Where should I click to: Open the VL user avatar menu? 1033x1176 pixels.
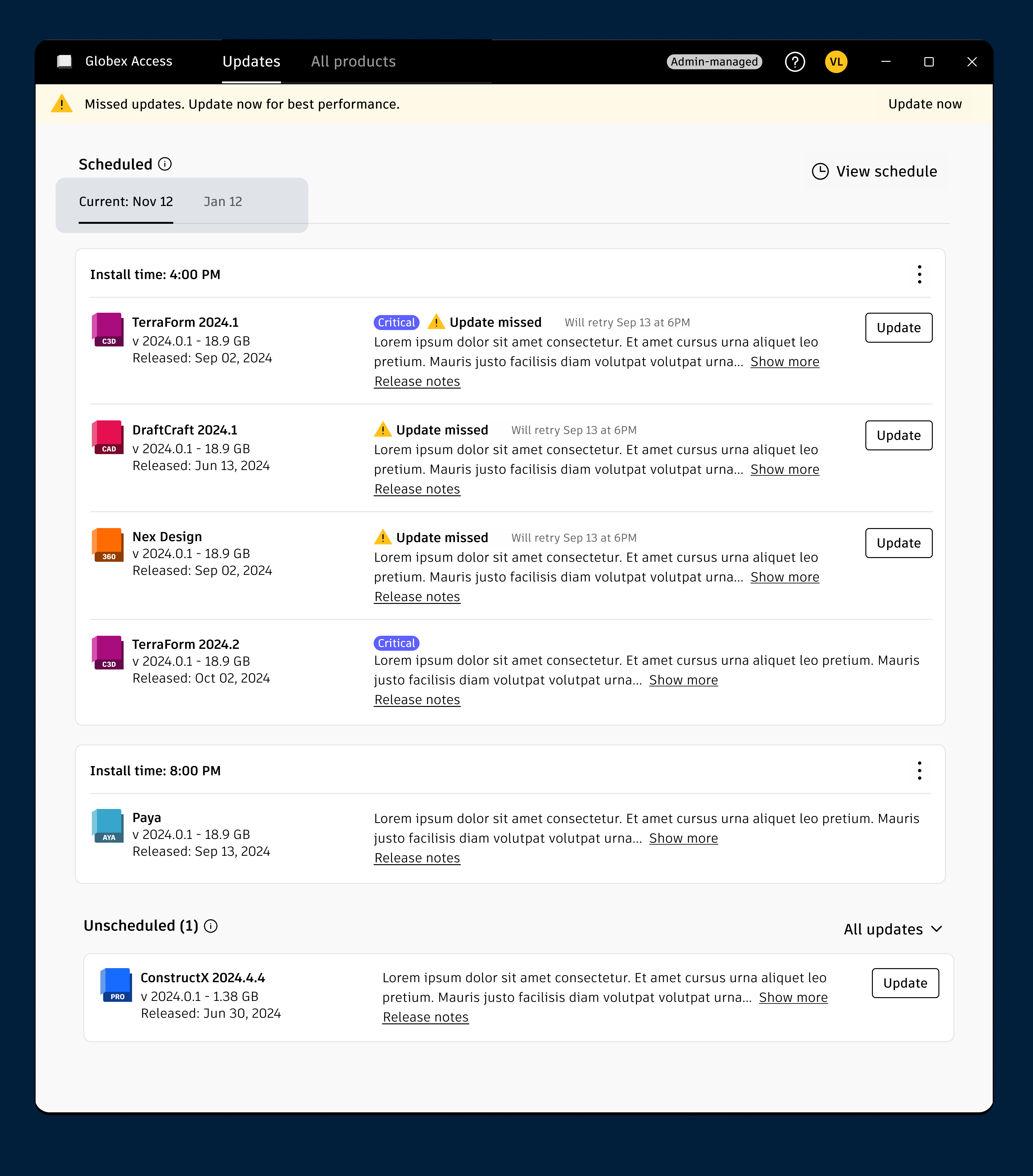[x=836, y=62]
